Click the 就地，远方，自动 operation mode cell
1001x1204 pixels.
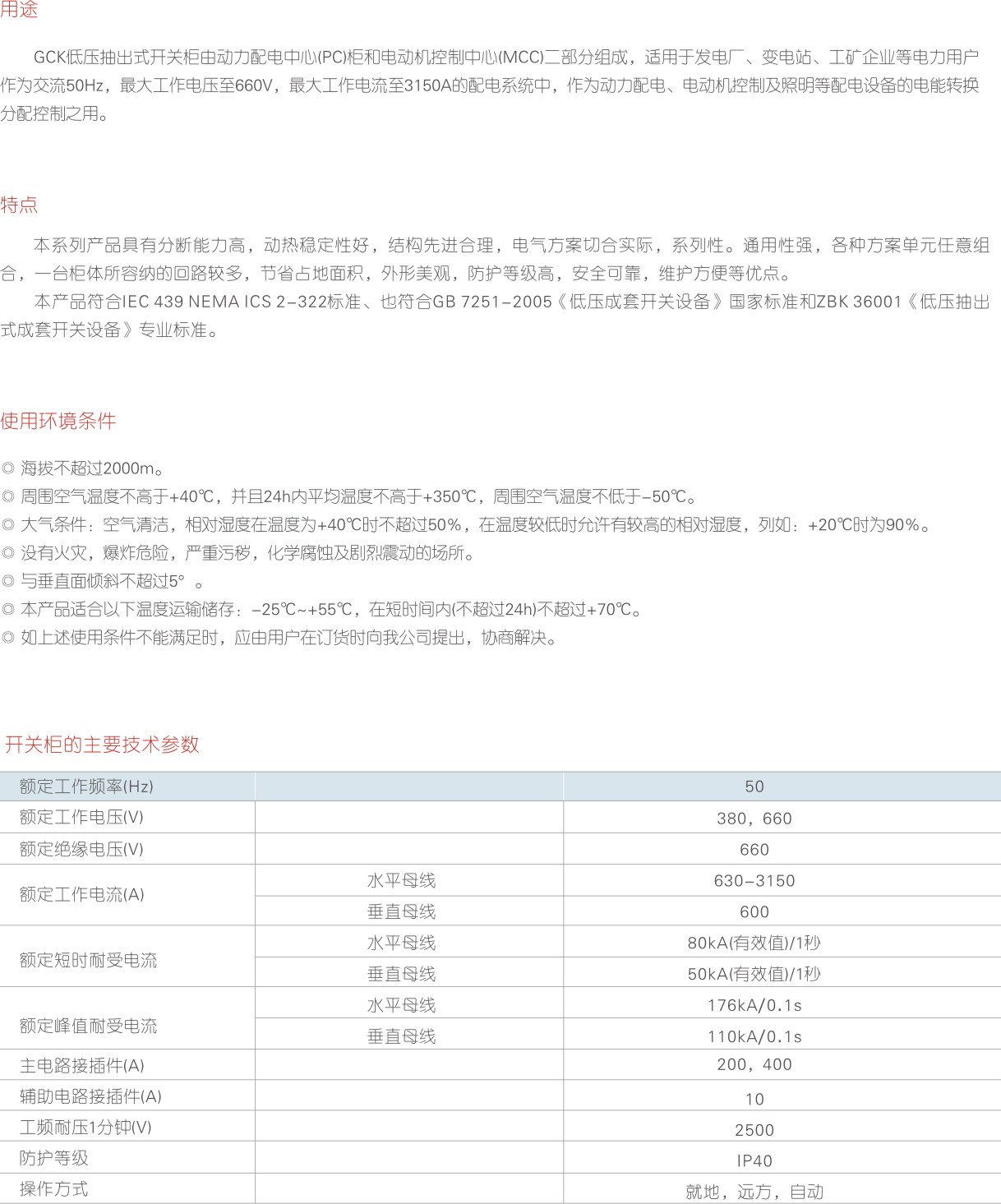click(x=754, y=1192)
